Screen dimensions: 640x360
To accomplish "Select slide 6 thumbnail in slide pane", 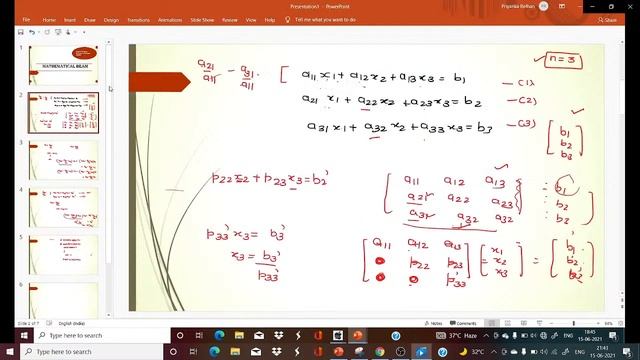I will [64, 301].
